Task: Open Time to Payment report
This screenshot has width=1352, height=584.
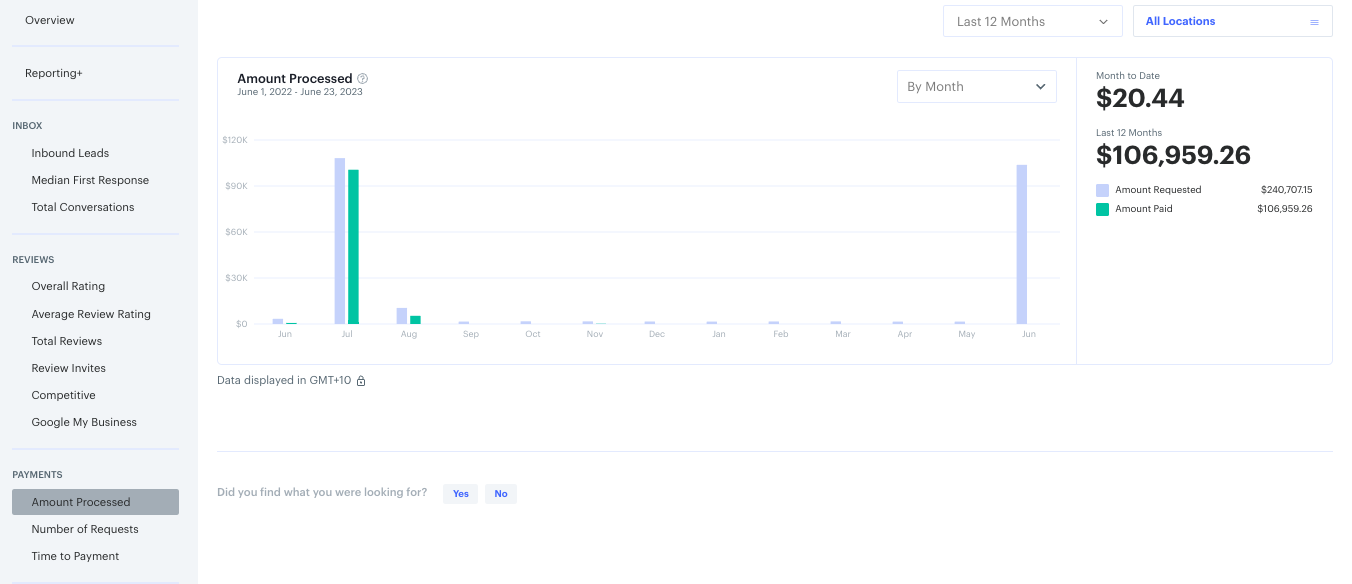Action: [x=75, y=556]
